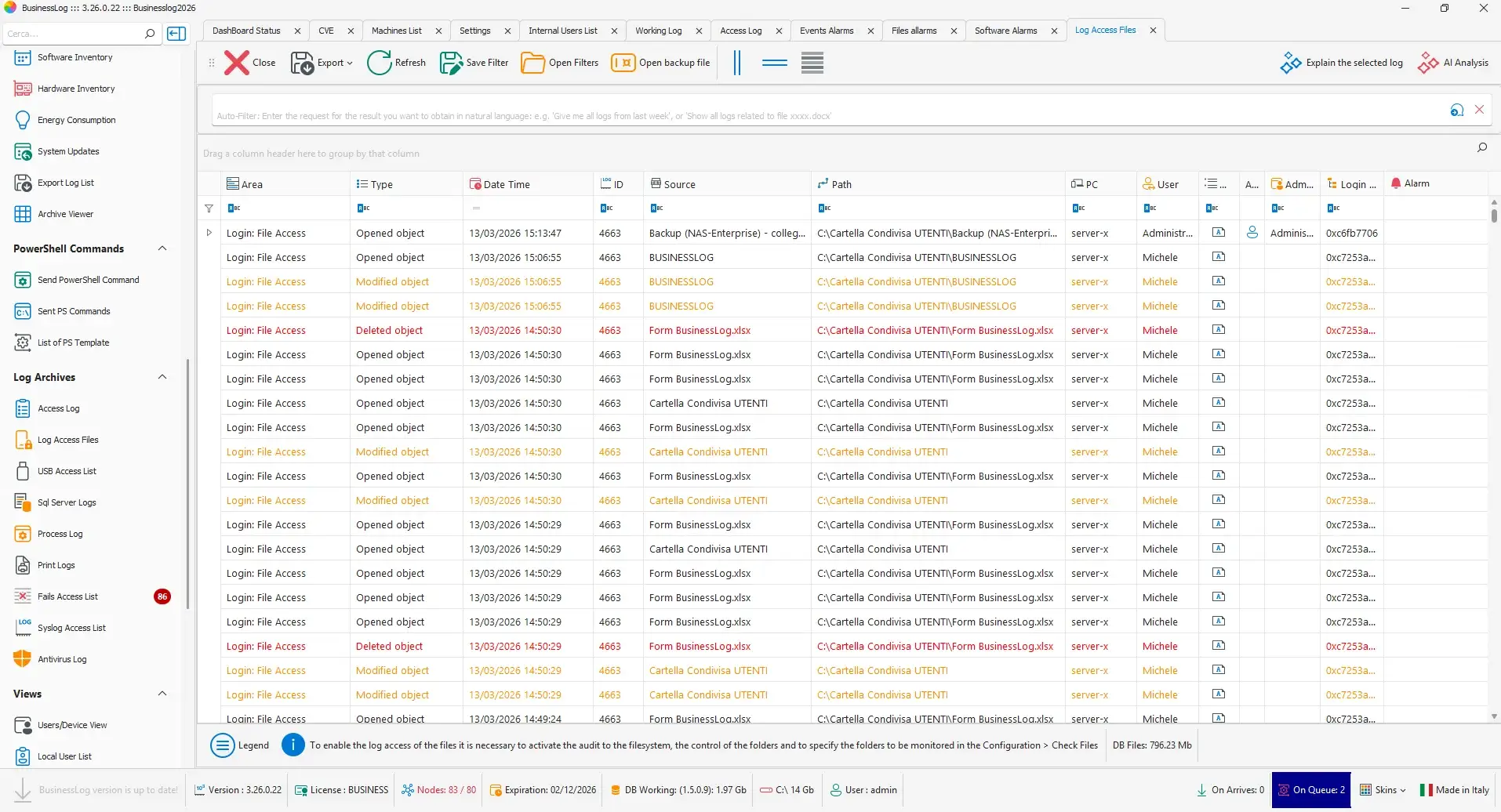
Task: Switch to Machines List tab
Action: 396,31
